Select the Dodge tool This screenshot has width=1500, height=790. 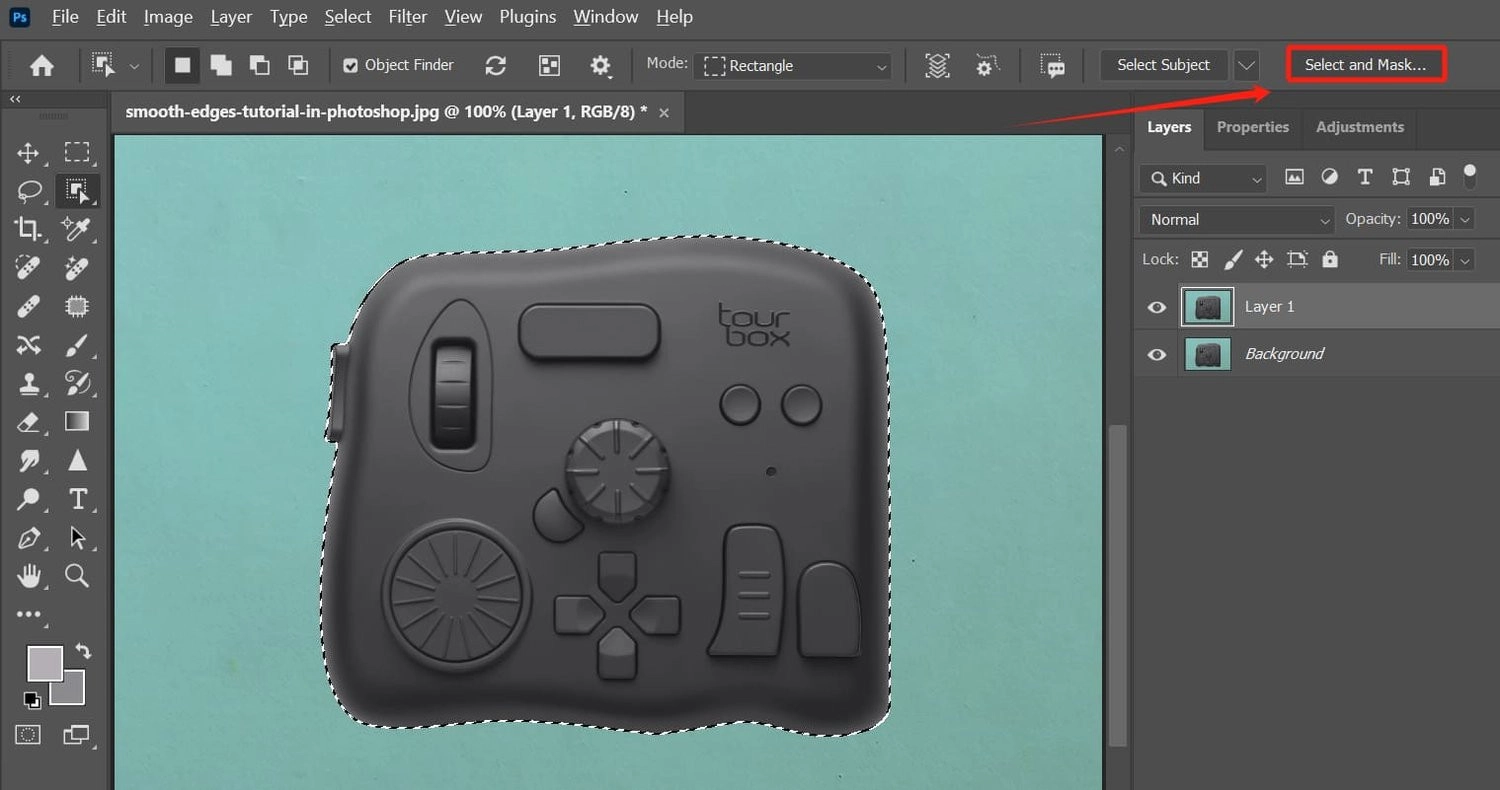tap(28, 499)
